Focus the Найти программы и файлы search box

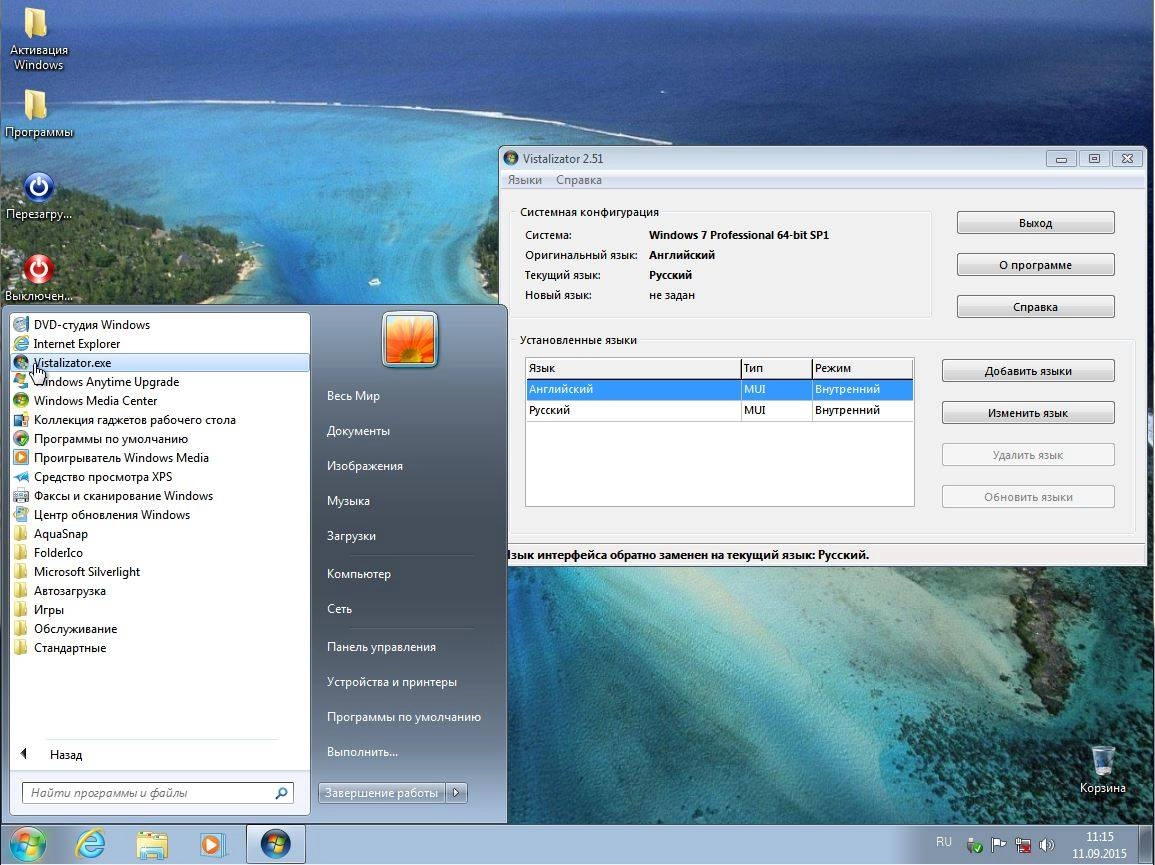pyautogui.click(x=158, y=793)
